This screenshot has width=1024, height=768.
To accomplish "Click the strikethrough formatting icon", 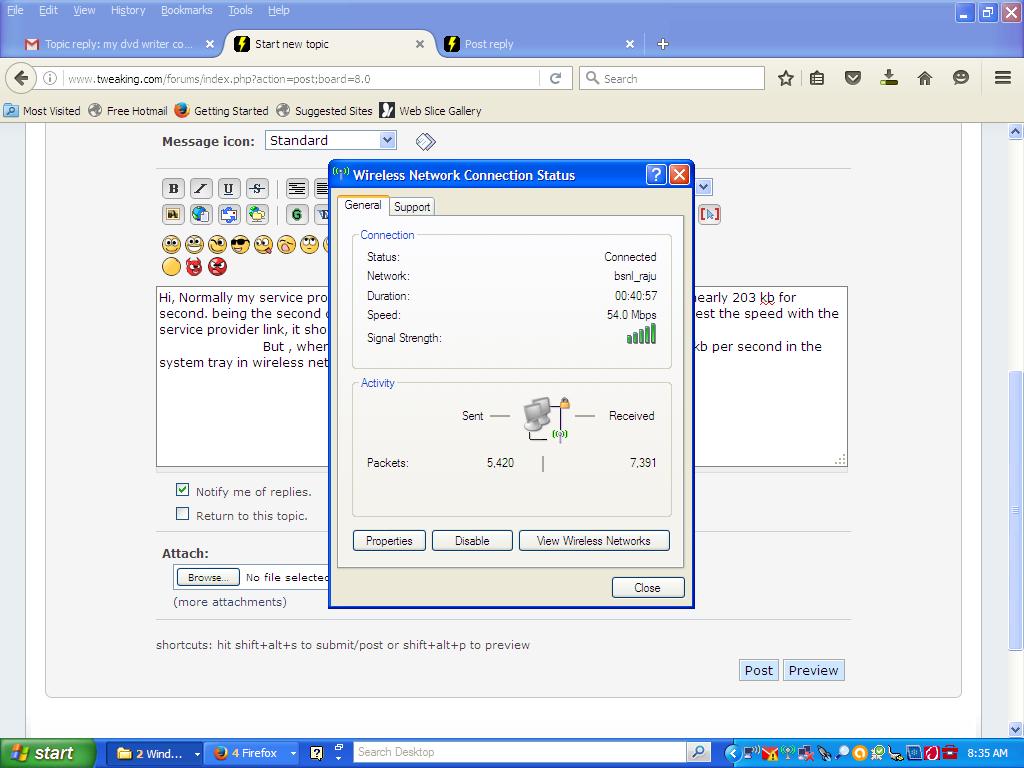I will (257, 188).
